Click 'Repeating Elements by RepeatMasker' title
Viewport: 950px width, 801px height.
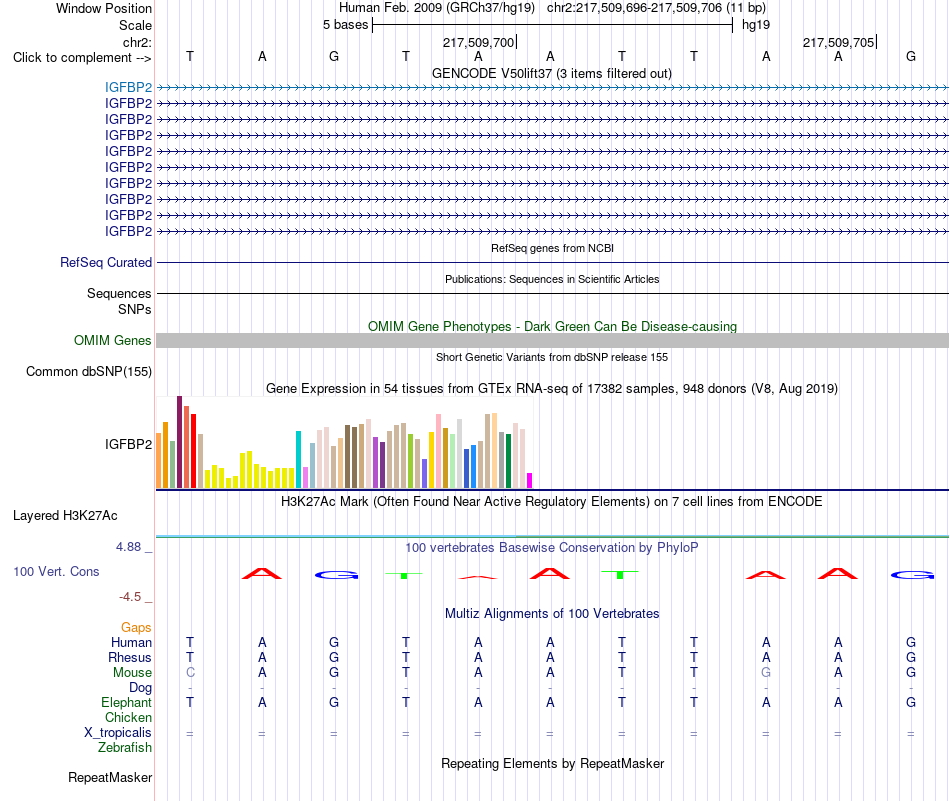point(553,763)
